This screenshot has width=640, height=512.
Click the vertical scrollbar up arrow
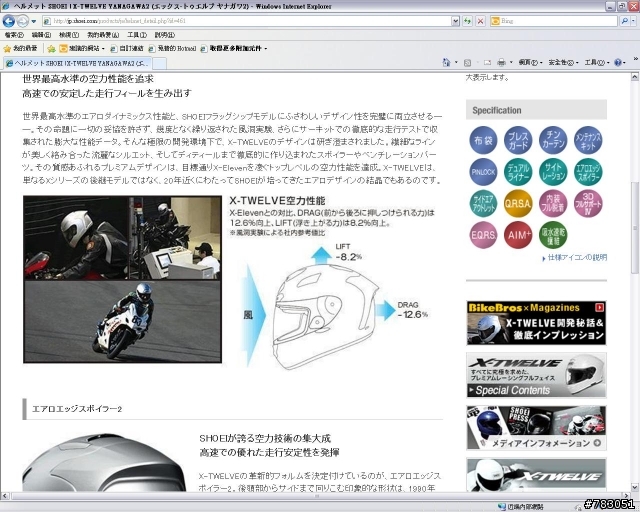pos(635,76)
